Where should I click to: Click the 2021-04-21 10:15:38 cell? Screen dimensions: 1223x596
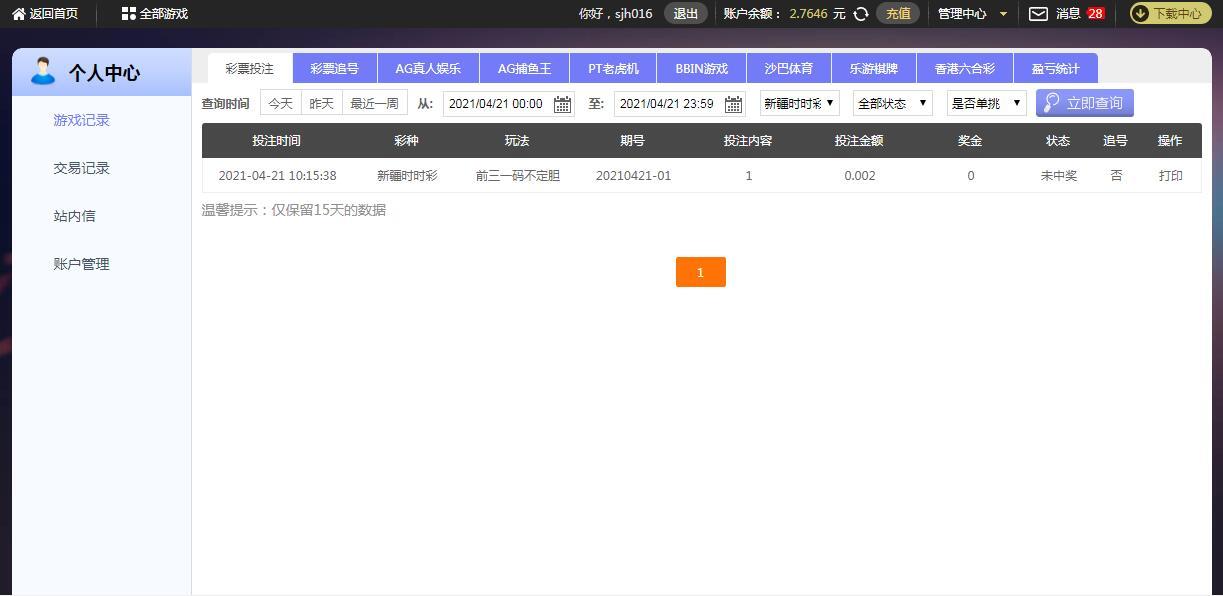(277, 176)
